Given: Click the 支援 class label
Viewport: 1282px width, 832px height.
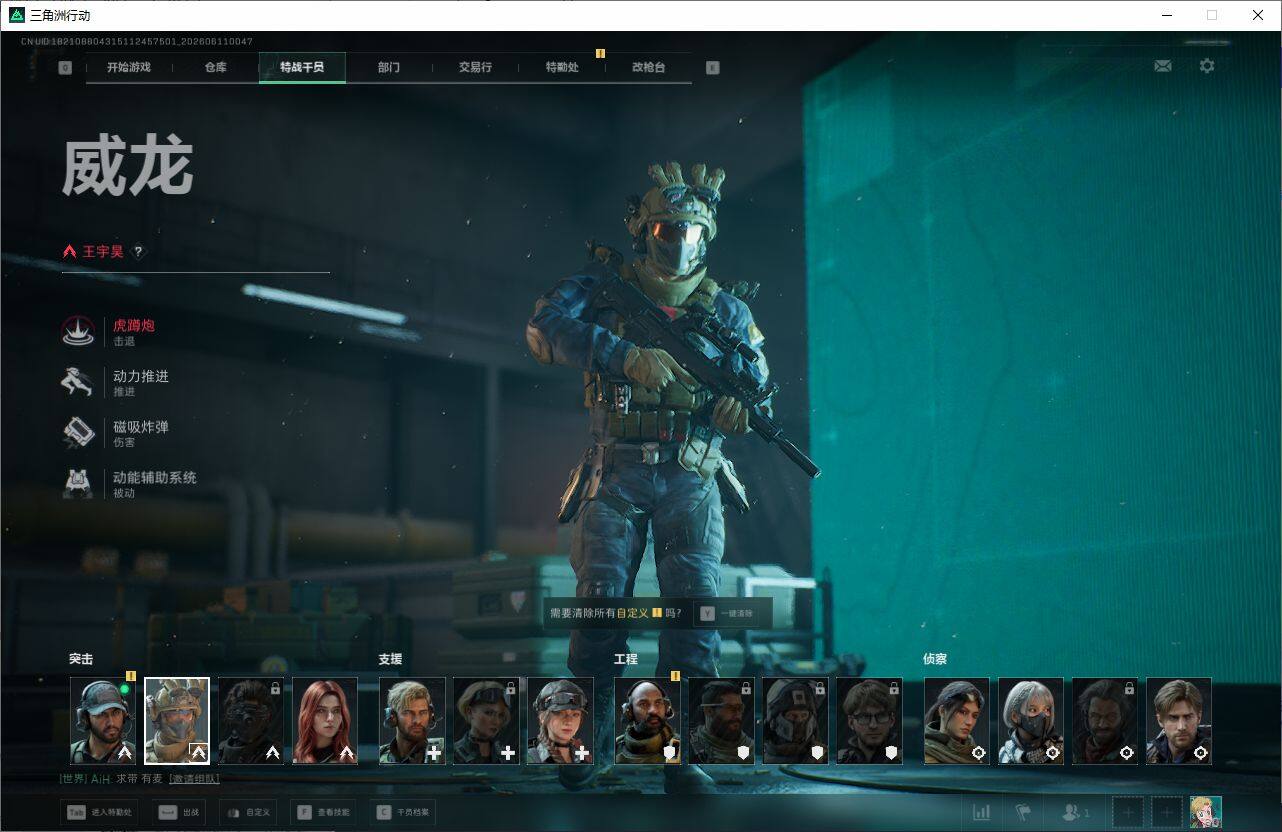Looking at the screenshot, I should pyautogui.click(x=390, y=659).
